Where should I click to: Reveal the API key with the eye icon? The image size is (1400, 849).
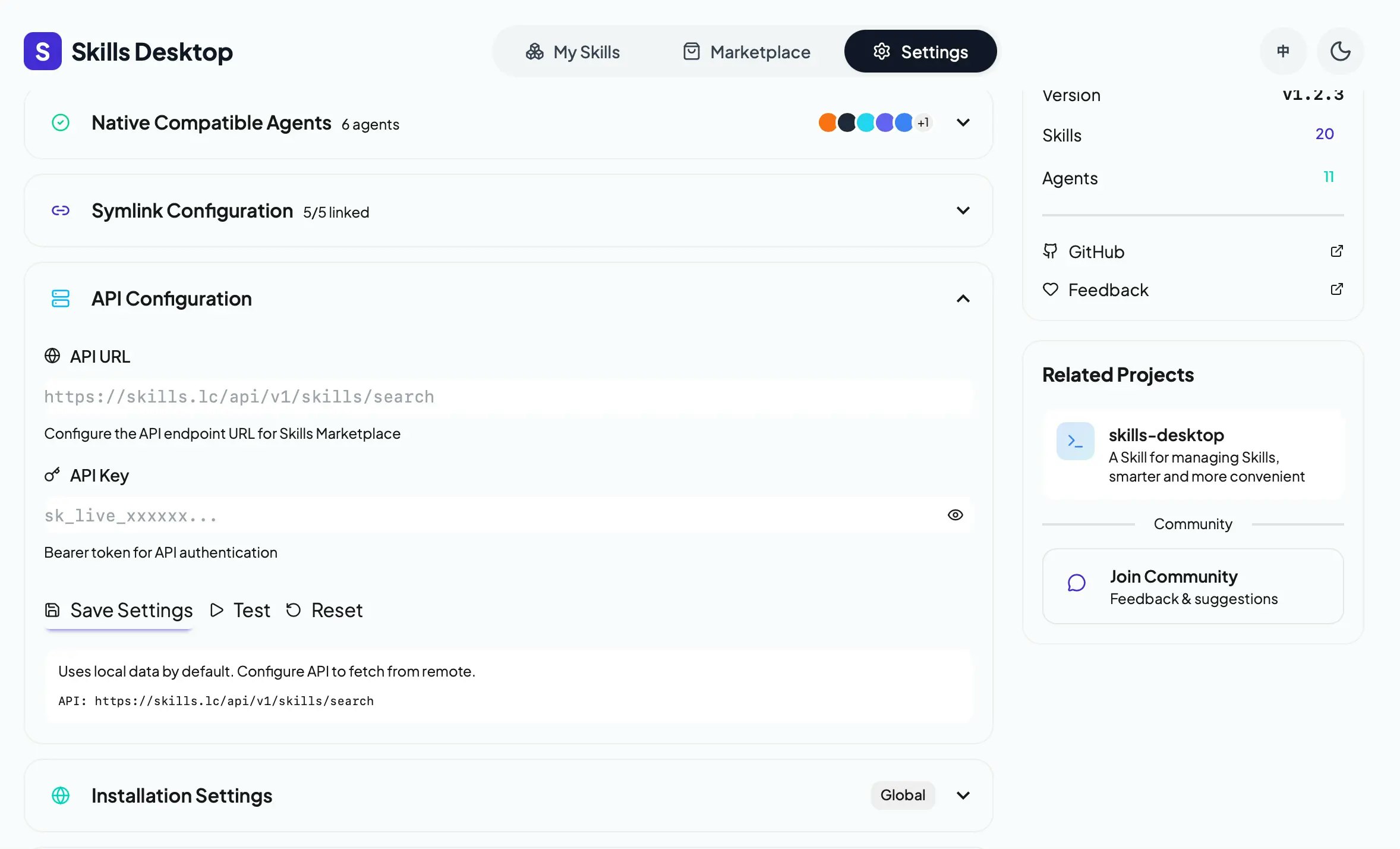click(x=955, y=515)
